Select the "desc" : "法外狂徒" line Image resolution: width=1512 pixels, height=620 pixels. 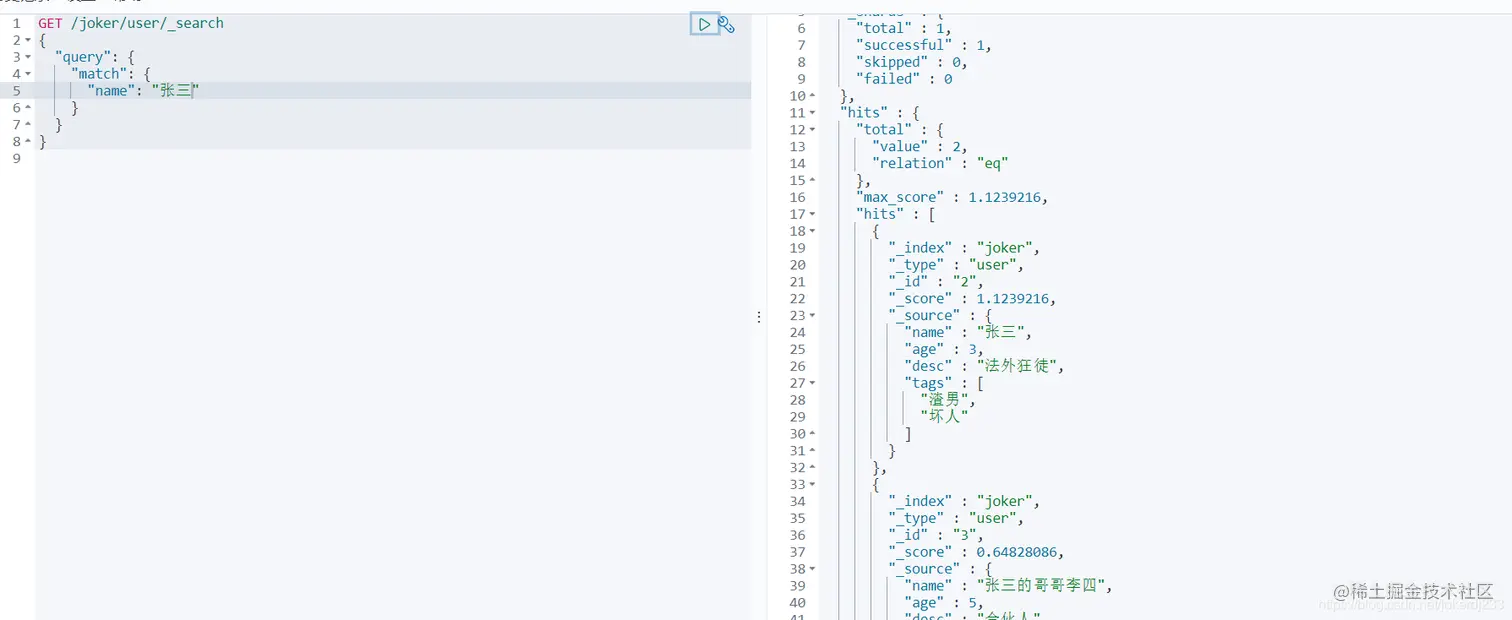(985, 367)
